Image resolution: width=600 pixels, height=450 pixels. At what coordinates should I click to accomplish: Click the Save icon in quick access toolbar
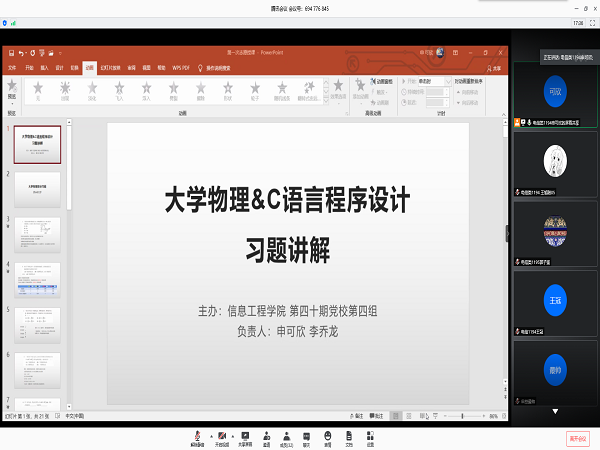click(x=10, y=52)
